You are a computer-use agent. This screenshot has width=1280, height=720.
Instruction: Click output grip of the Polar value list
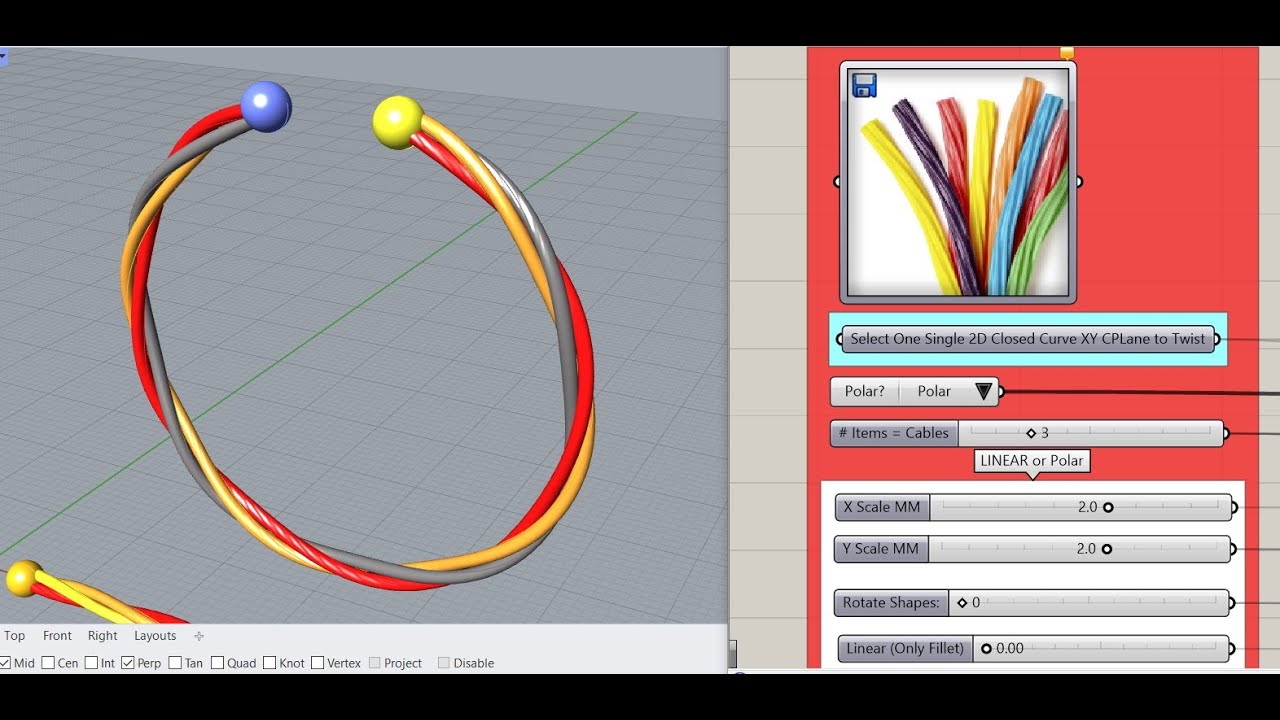coord(1001,392)
